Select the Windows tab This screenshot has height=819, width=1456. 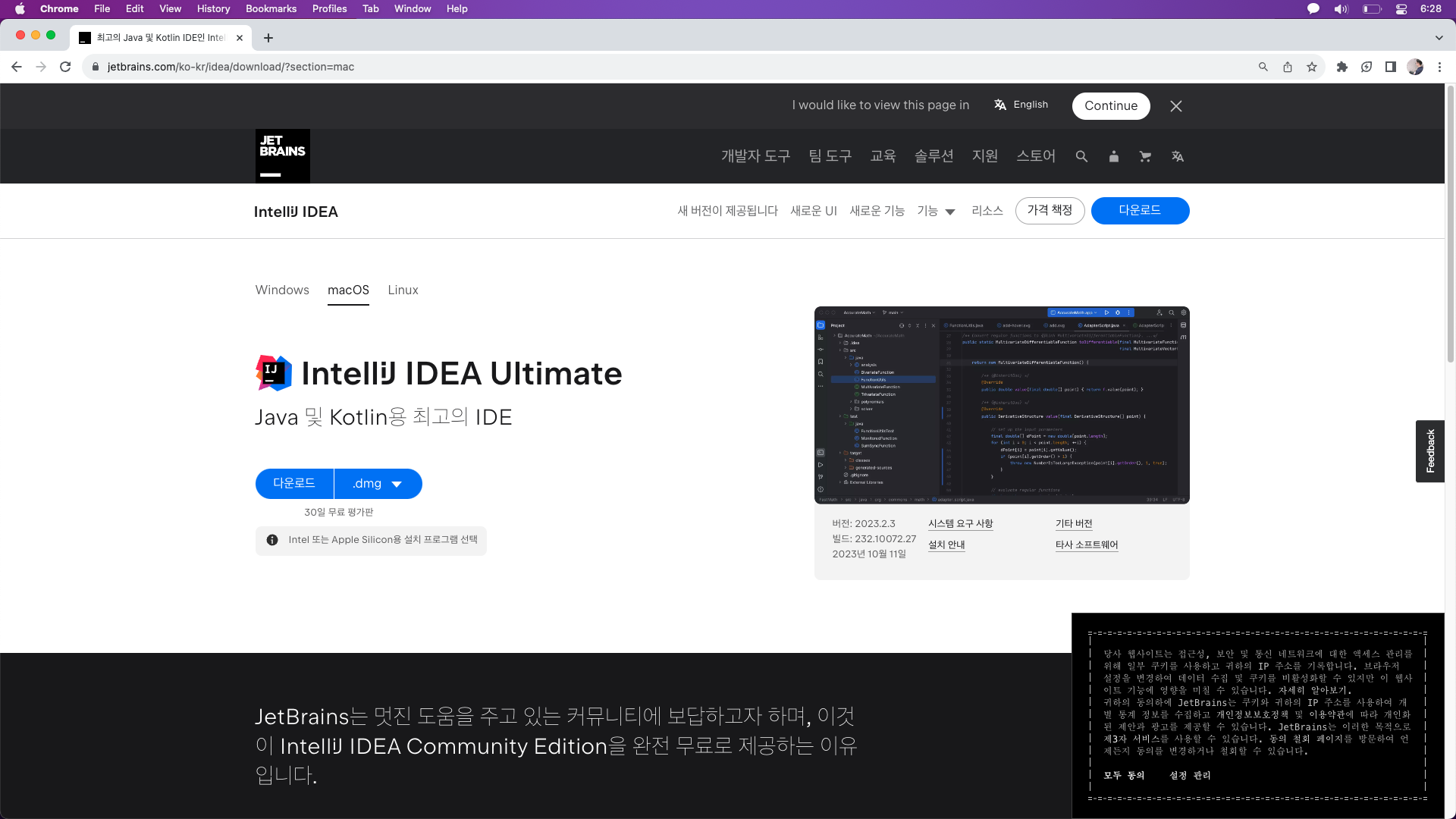click(282, 290)
